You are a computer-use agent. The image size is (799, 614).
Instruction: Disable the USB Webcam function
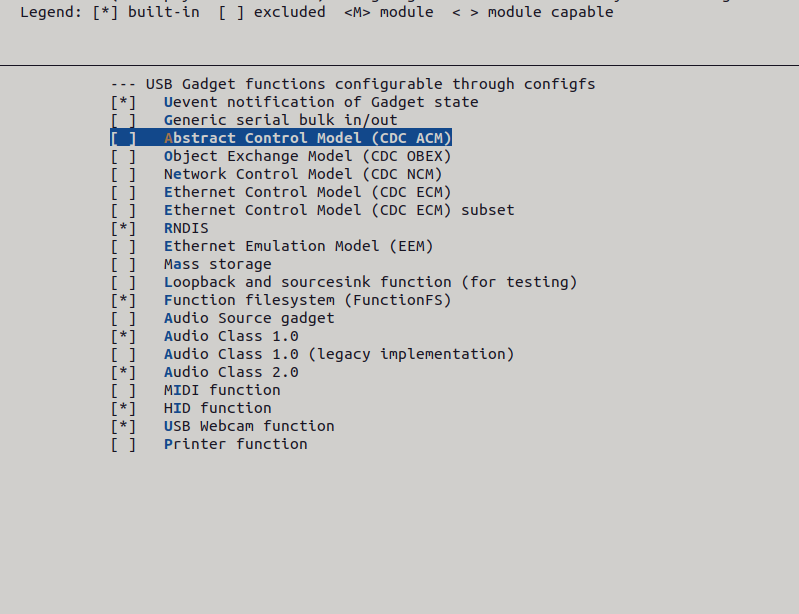click(x=123, y=426)
